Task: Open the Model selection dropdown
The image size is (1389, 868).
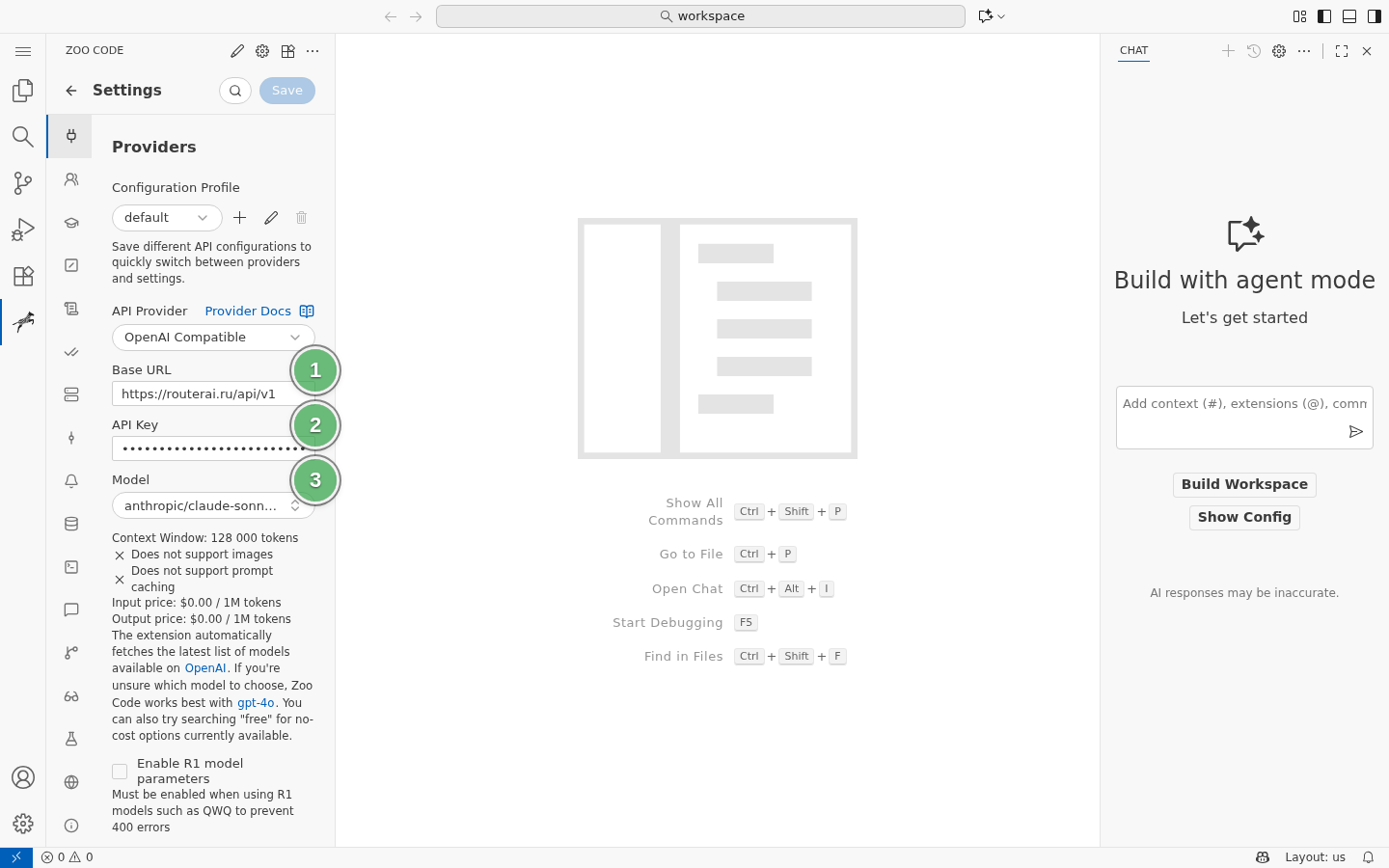Action: [213, 505]
